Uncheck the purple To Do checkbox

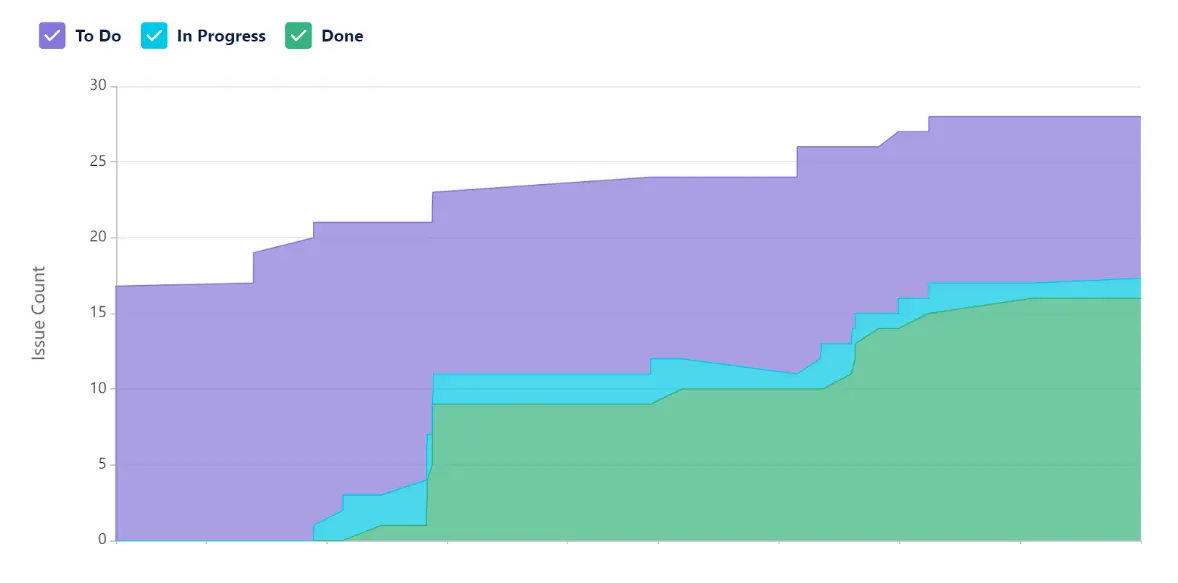coord(52,36)
